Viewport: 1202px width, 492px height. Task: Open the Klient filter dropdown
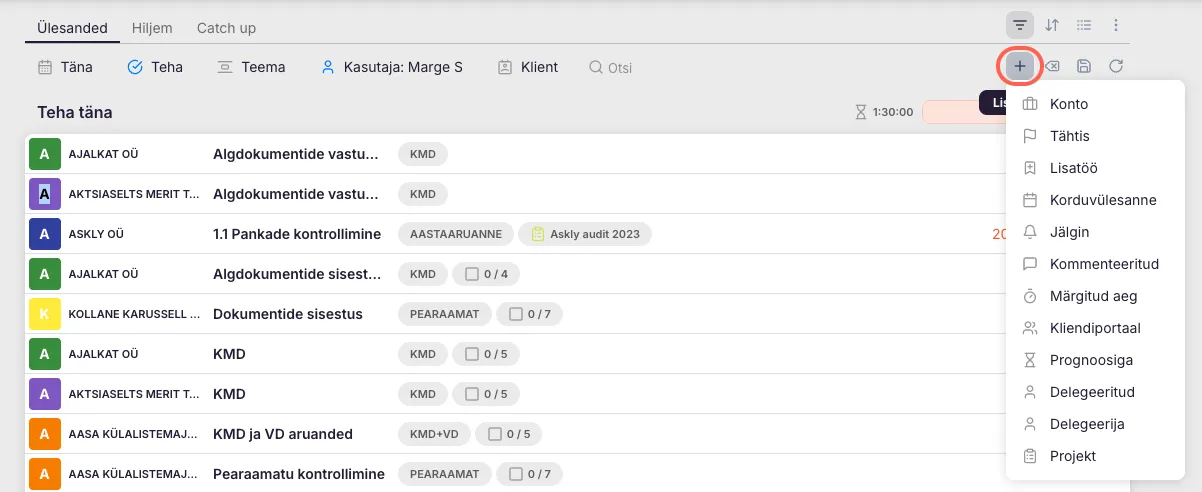pos(528,67)
